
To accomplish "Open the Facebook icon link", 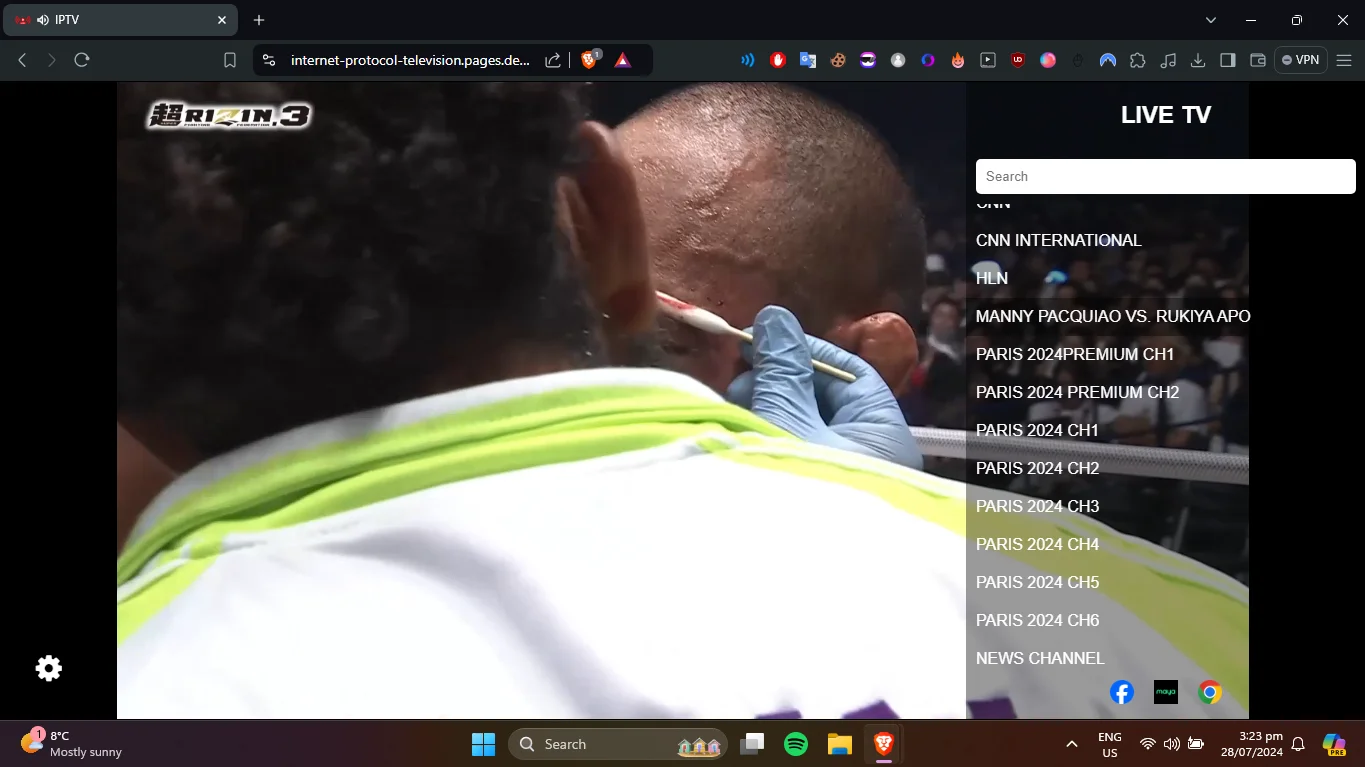I will (x=1122, y=692).
